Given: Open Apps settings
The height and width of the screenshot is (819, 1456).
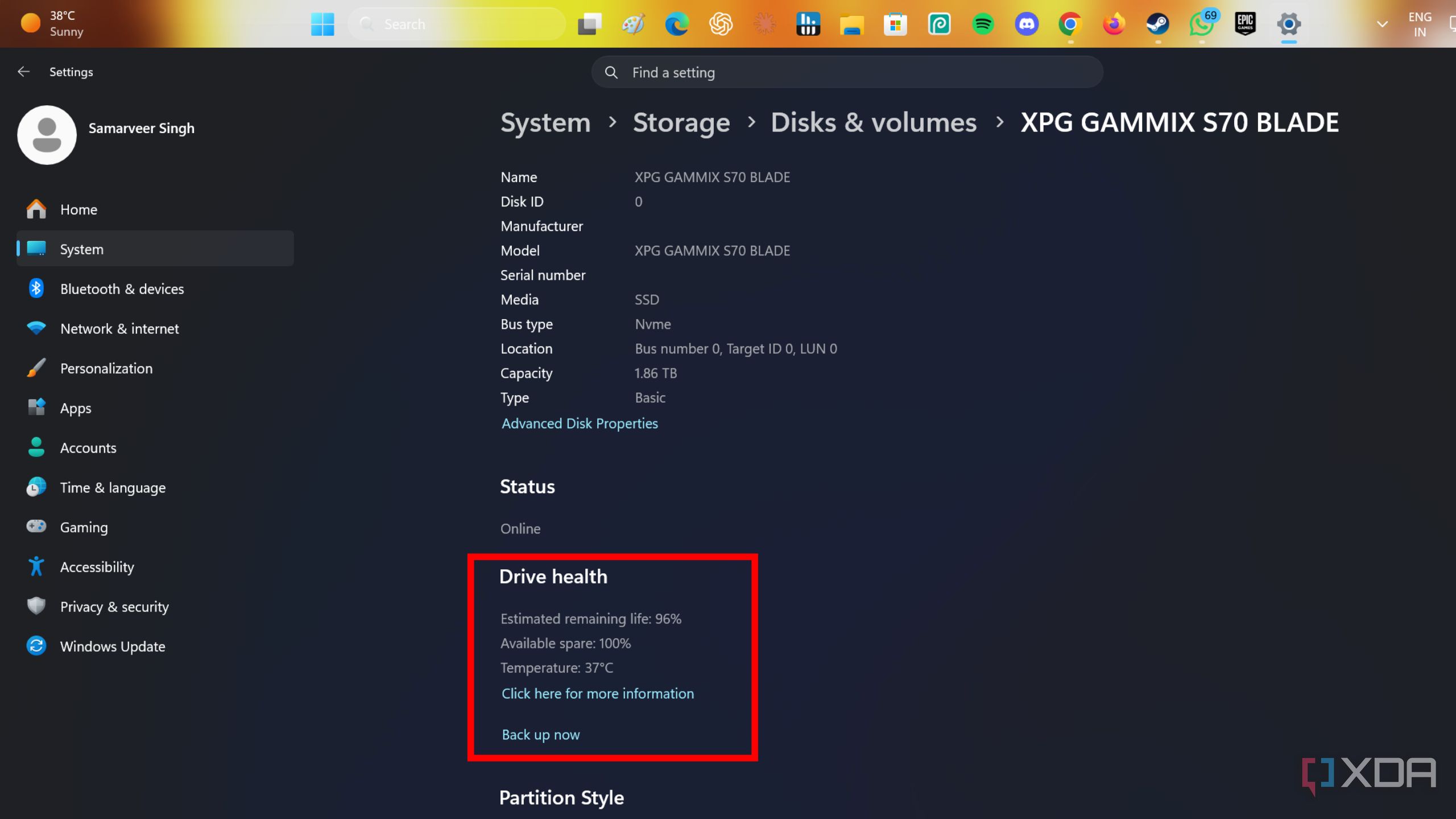Looking at the screenshot, I should [155, 408].
